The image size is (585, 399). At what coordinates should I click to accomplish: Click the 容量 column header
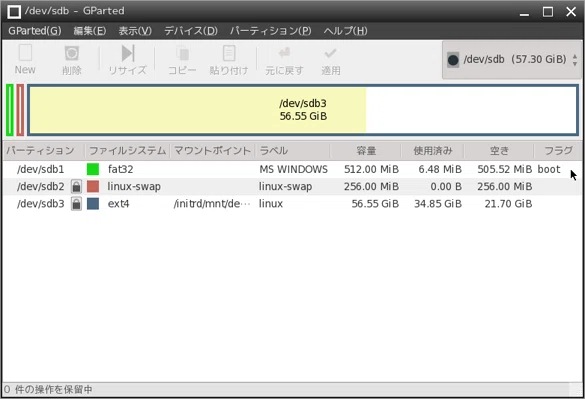[366, 151]
